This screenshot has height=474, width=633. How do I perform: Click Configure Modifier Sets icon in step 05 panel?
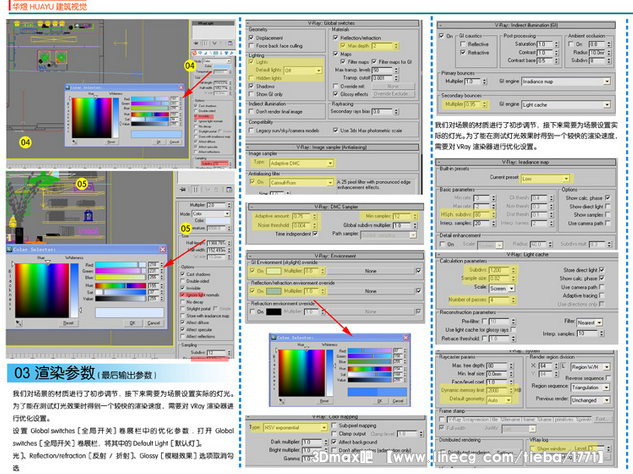(229, 189)
